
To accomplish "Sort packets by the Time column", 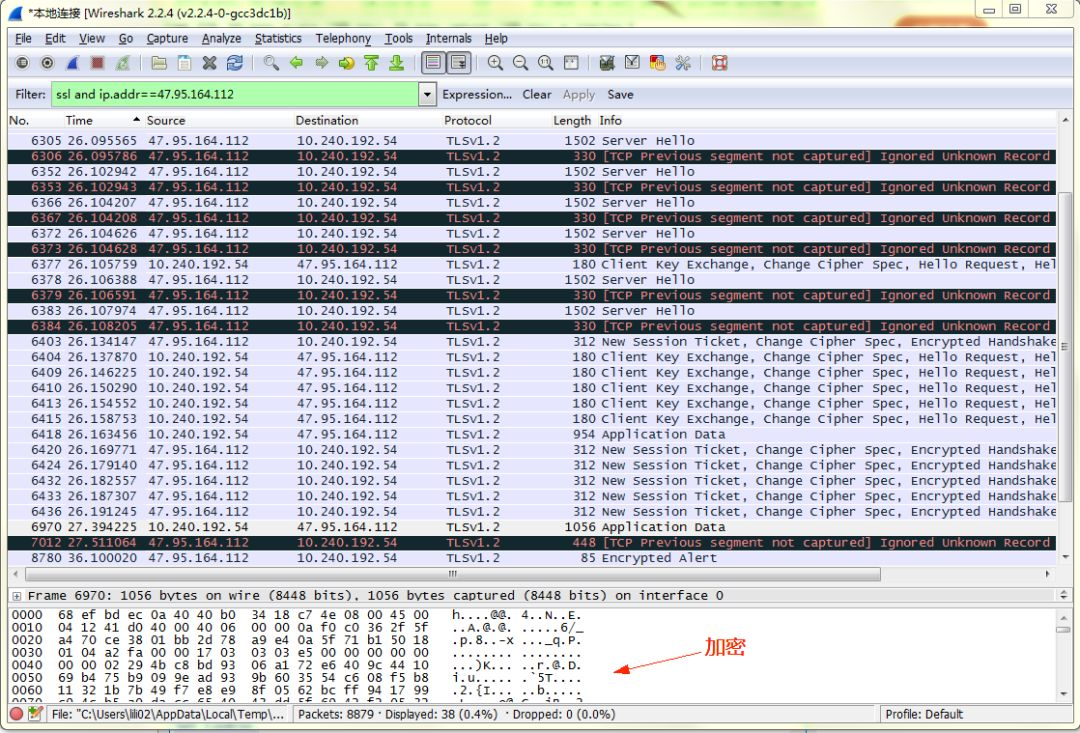I will [x=79, y=120].
